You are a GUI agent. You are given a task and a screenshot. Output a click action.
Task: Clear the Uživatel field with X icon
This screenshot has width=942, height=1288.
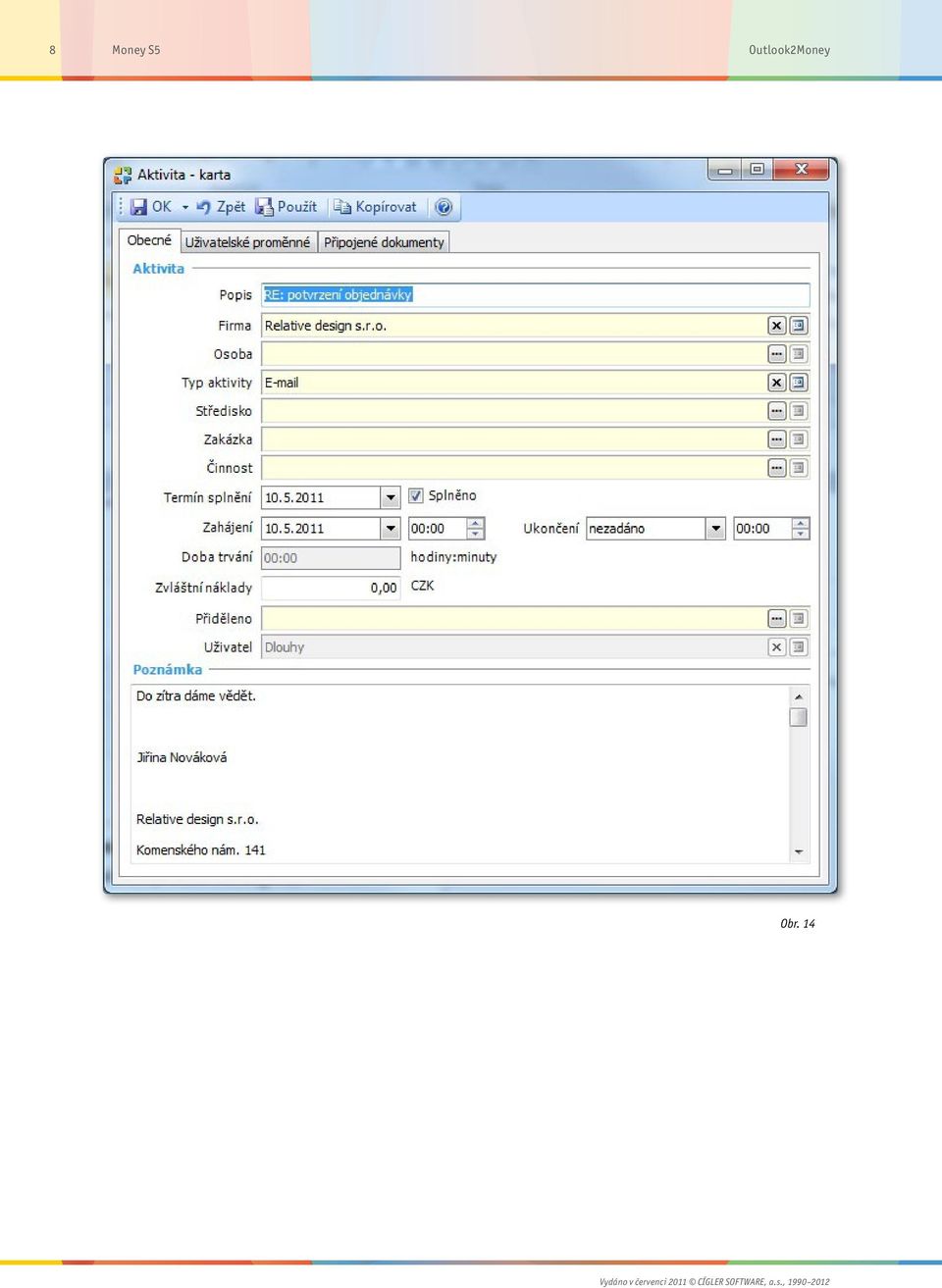tap(776, 647)
